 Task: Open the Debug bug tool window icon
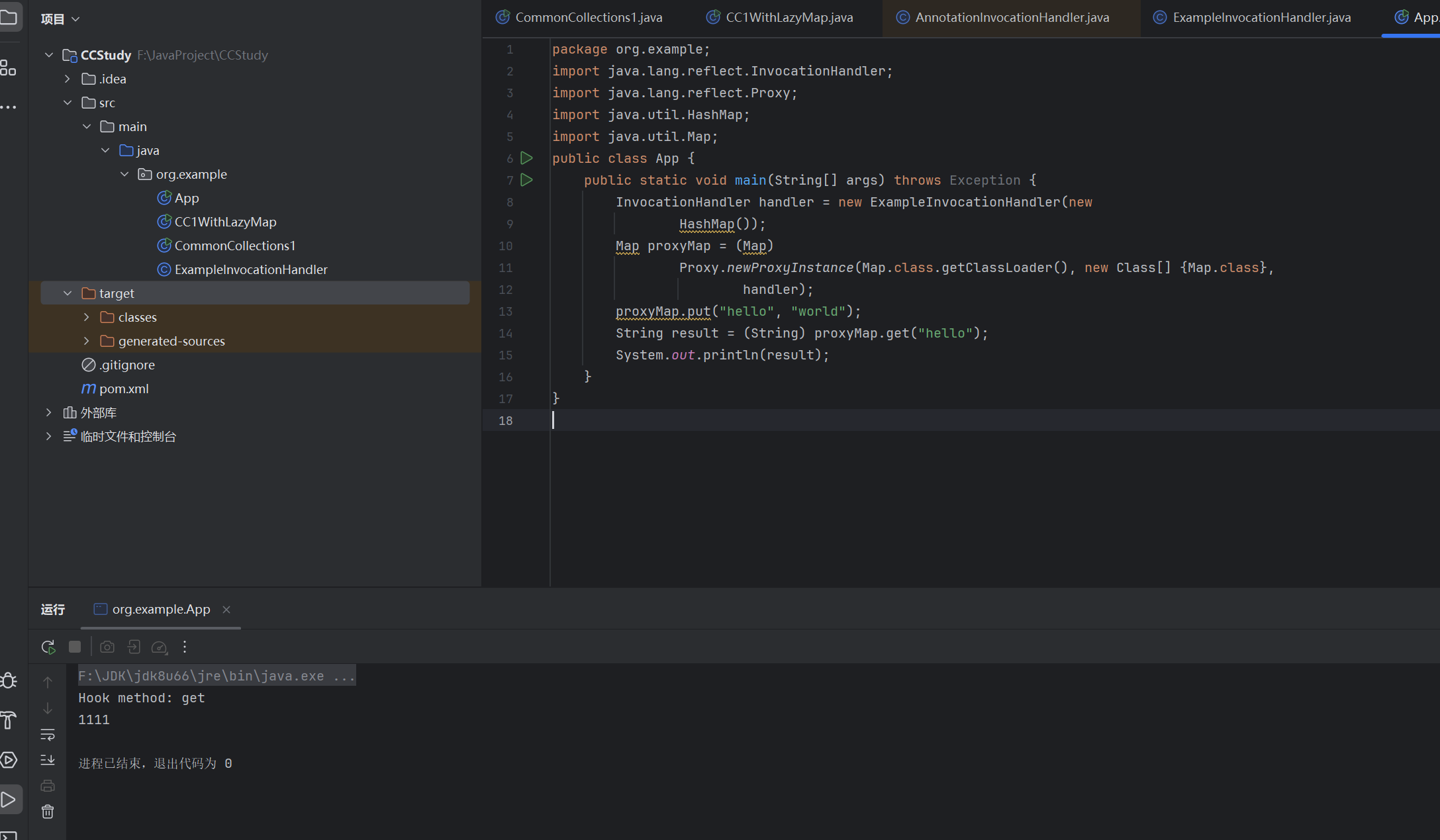point(9,680)
